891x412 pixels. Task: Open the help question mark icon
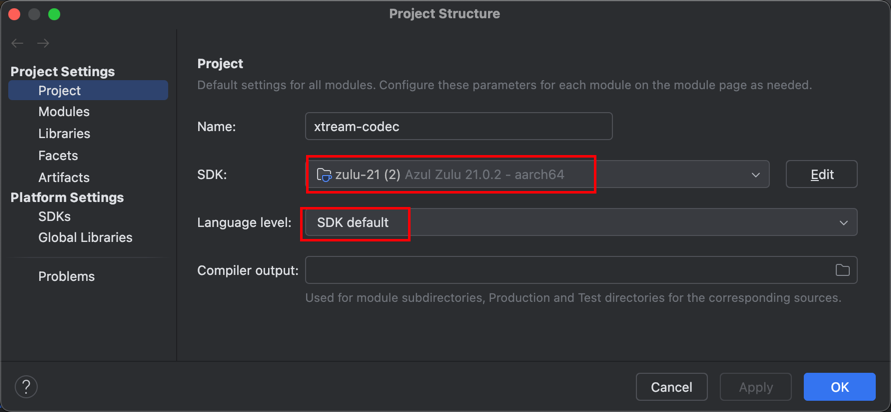click(26, 387)
